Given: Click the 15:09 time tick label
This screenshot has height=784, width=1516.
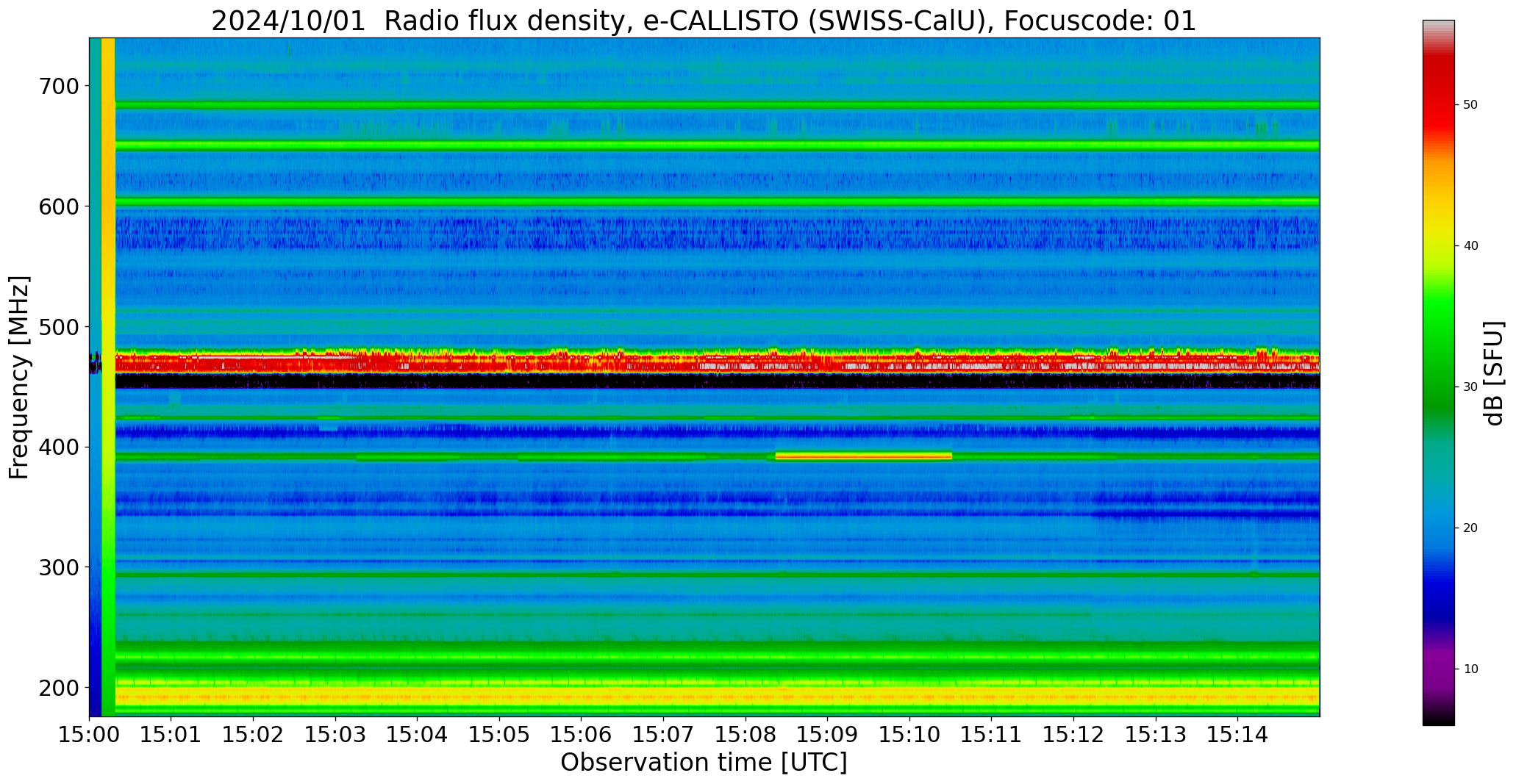Looking at the screenshot, I should [828, 735].
